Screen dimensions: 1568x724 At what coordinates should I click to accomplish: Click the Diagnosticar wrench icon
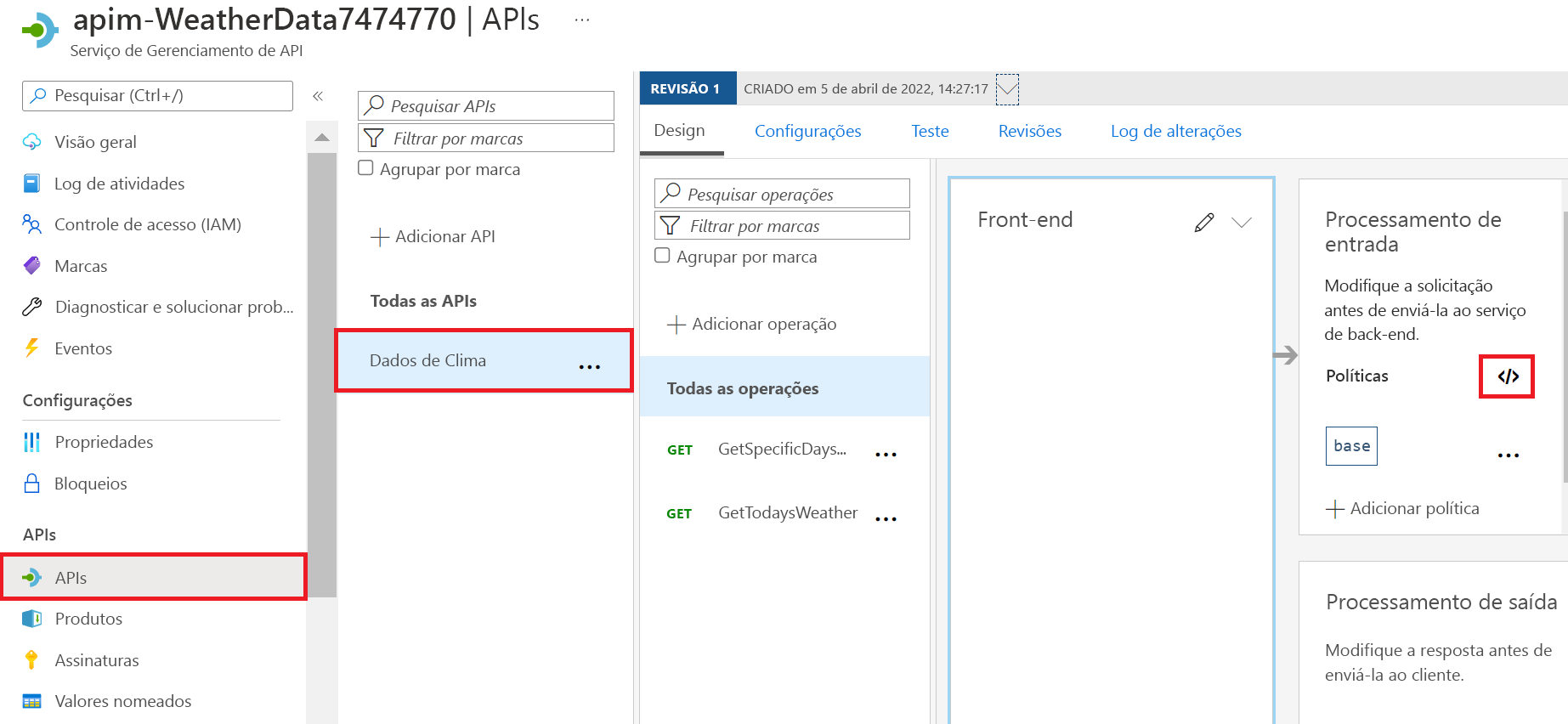tap(31, 307)
